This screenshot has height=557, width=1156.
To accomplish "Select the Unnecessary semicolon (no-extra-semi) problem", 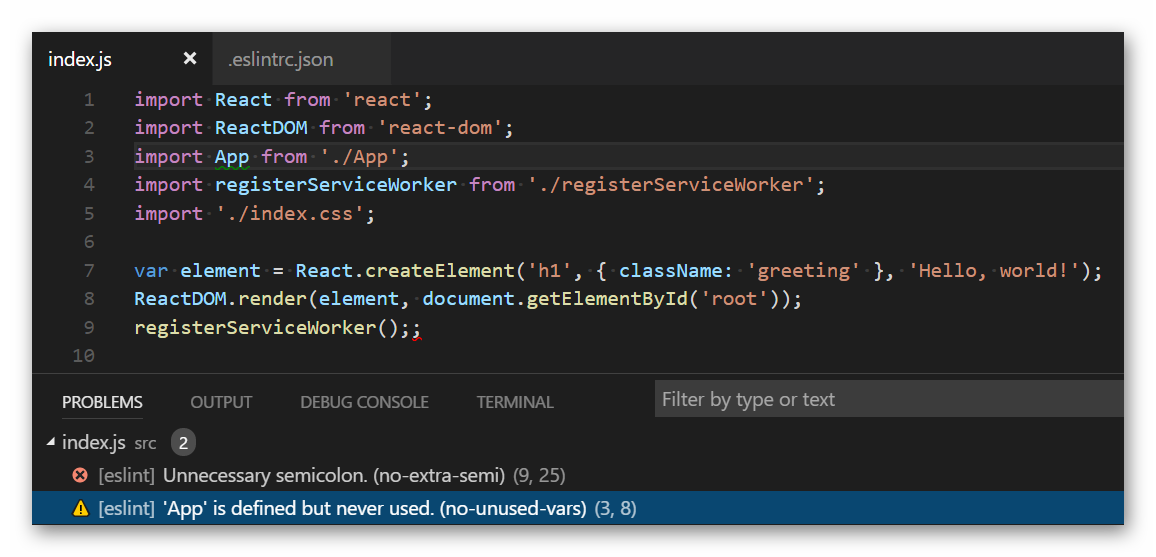I will [x=578, y=476].
